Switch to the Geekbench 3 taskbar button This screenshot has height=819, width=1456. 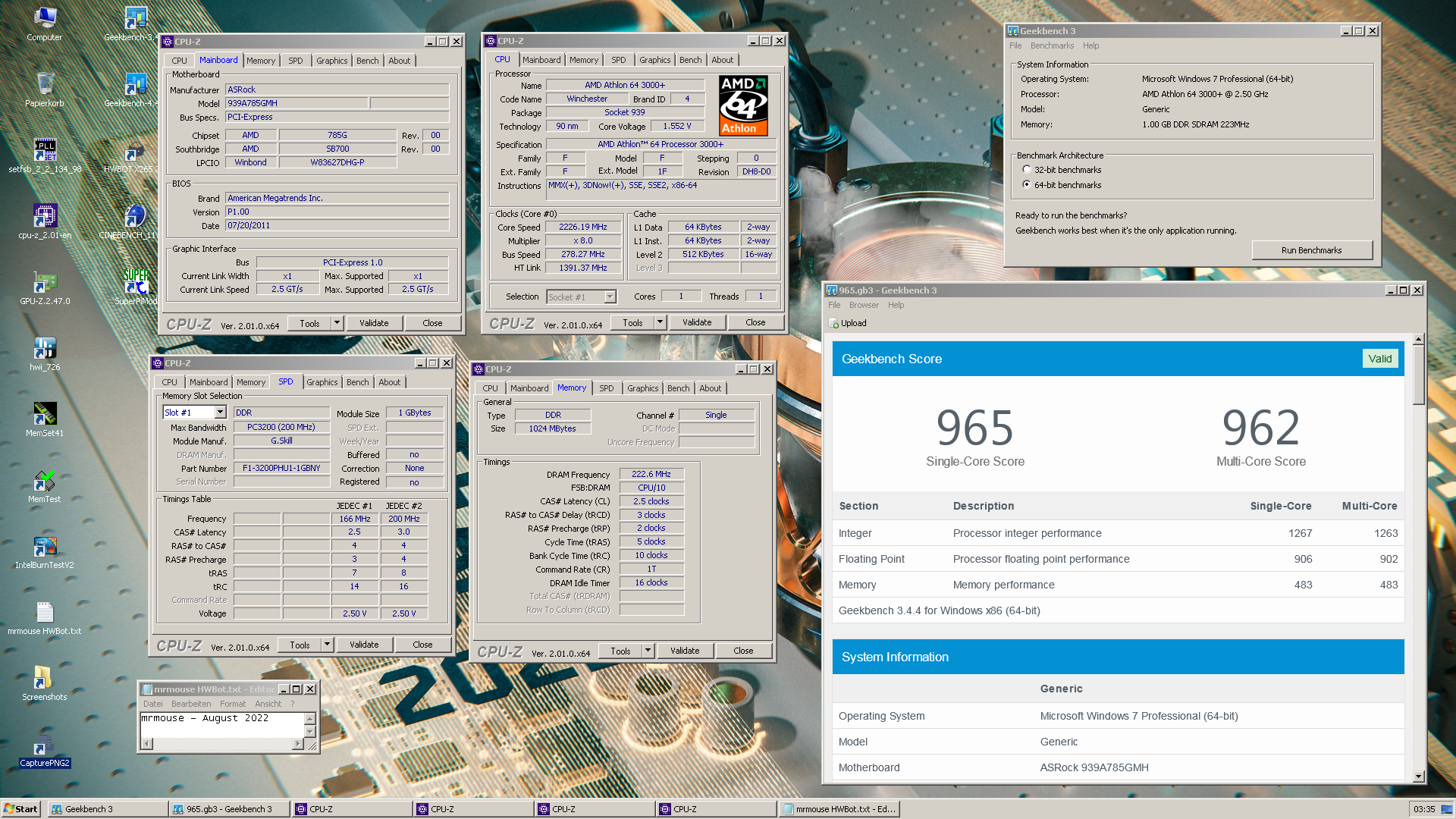(108, 809)
